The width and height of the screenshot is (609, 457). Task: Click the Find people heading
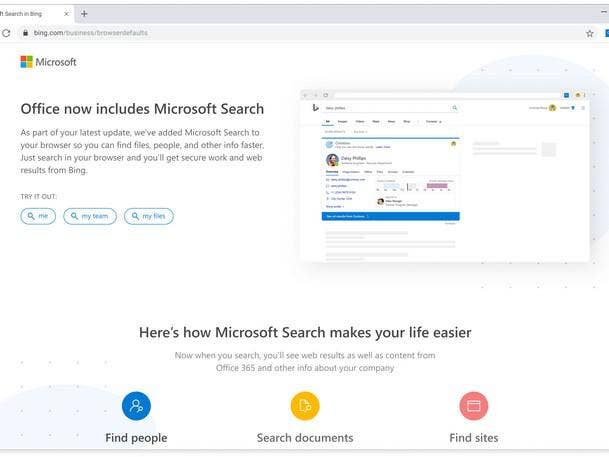tap(136, 438)
